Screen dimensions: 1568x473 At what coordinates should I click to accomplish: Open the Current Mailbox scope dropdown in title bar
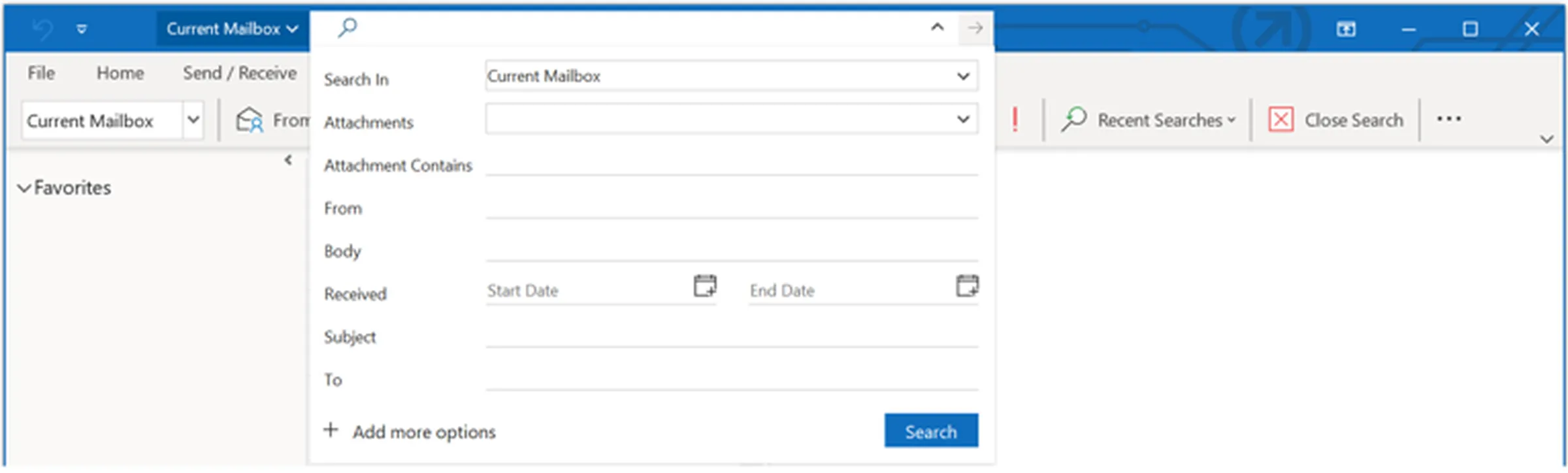tap(232, 29)
